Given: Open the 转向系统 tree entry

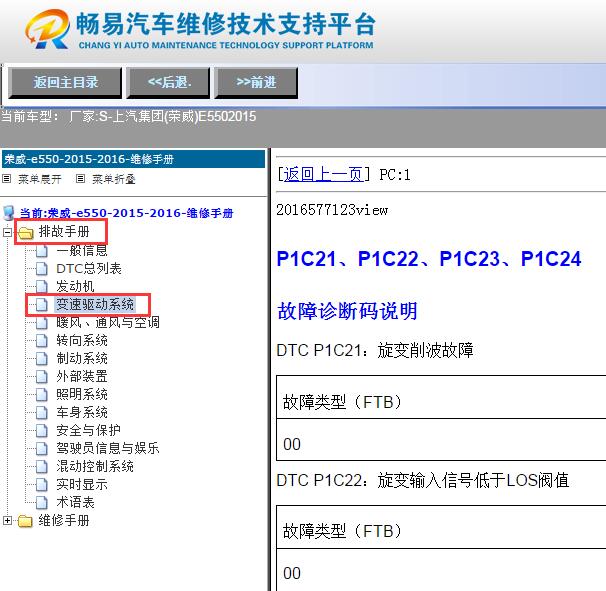Looking at the screenshot, I should click(82, 341).
